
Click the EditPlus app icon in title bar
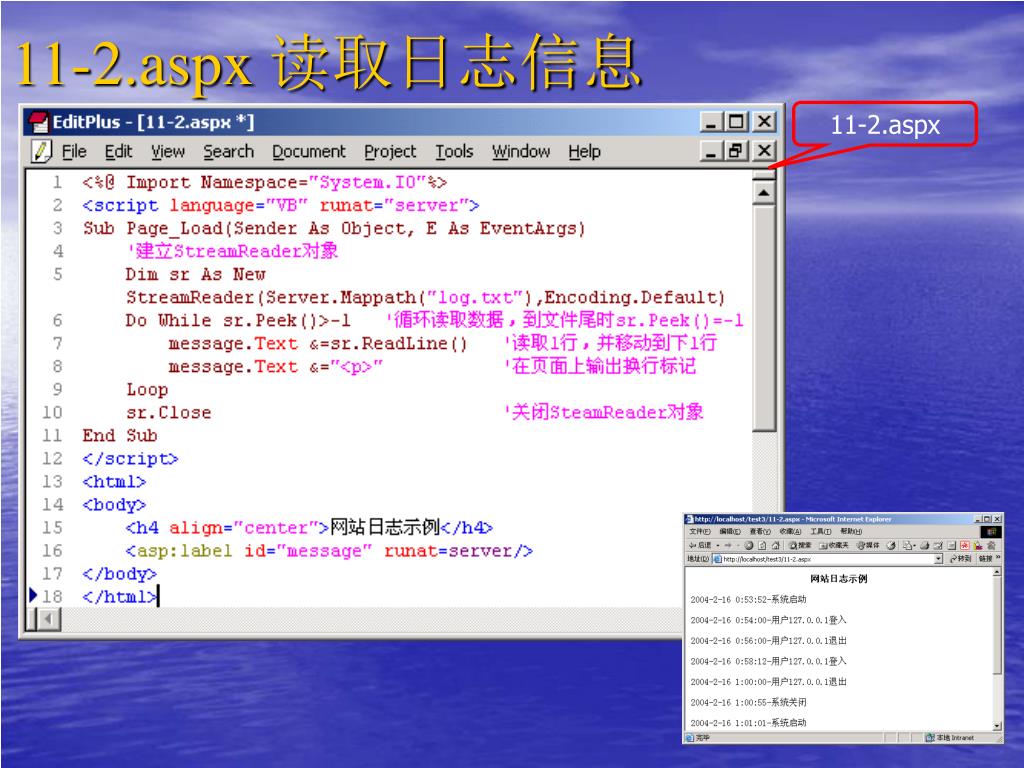39,122
